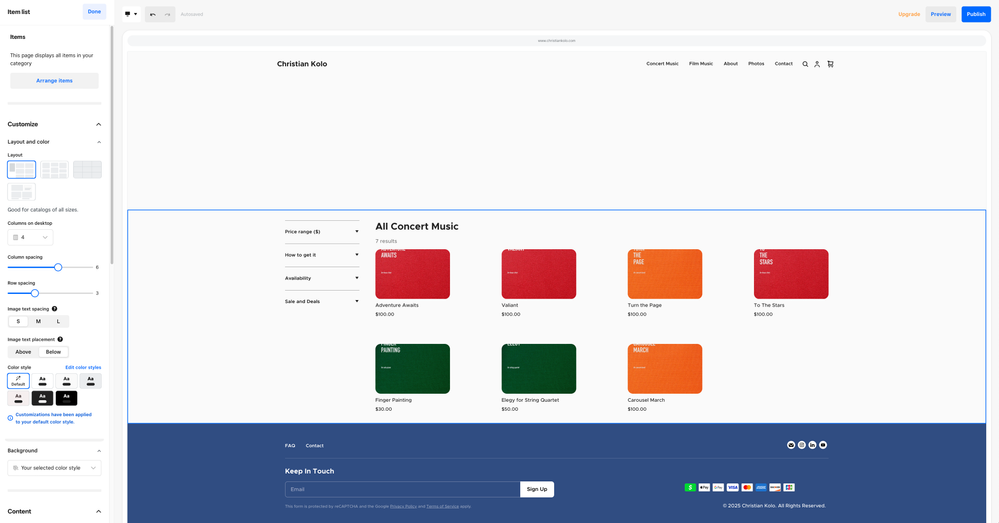Open Columns on desktop dropdown
999x523 pixels.
pyautogui.click(x=31, y=237)
